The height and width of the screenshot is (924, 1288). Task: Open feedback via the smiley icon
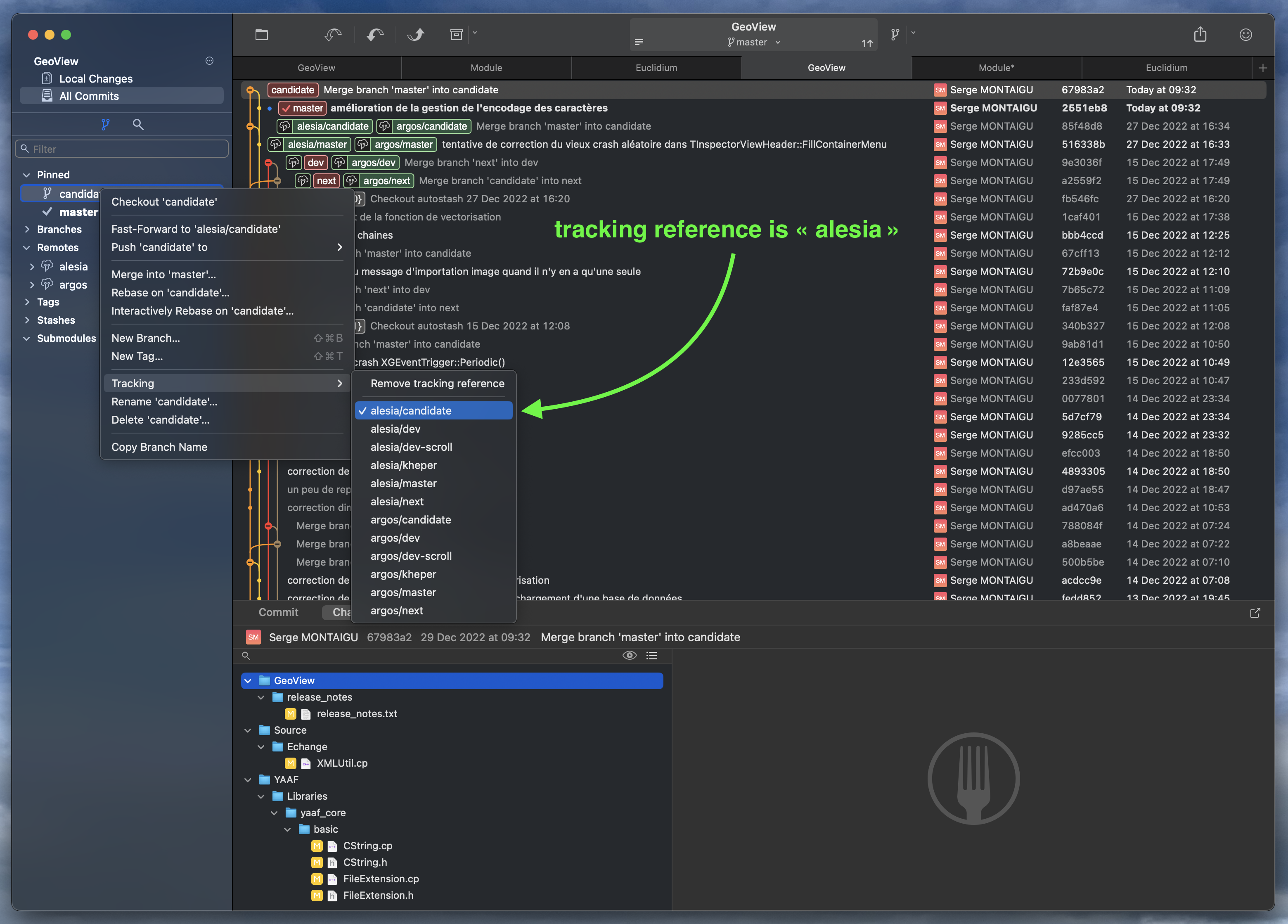(1245, 34)
